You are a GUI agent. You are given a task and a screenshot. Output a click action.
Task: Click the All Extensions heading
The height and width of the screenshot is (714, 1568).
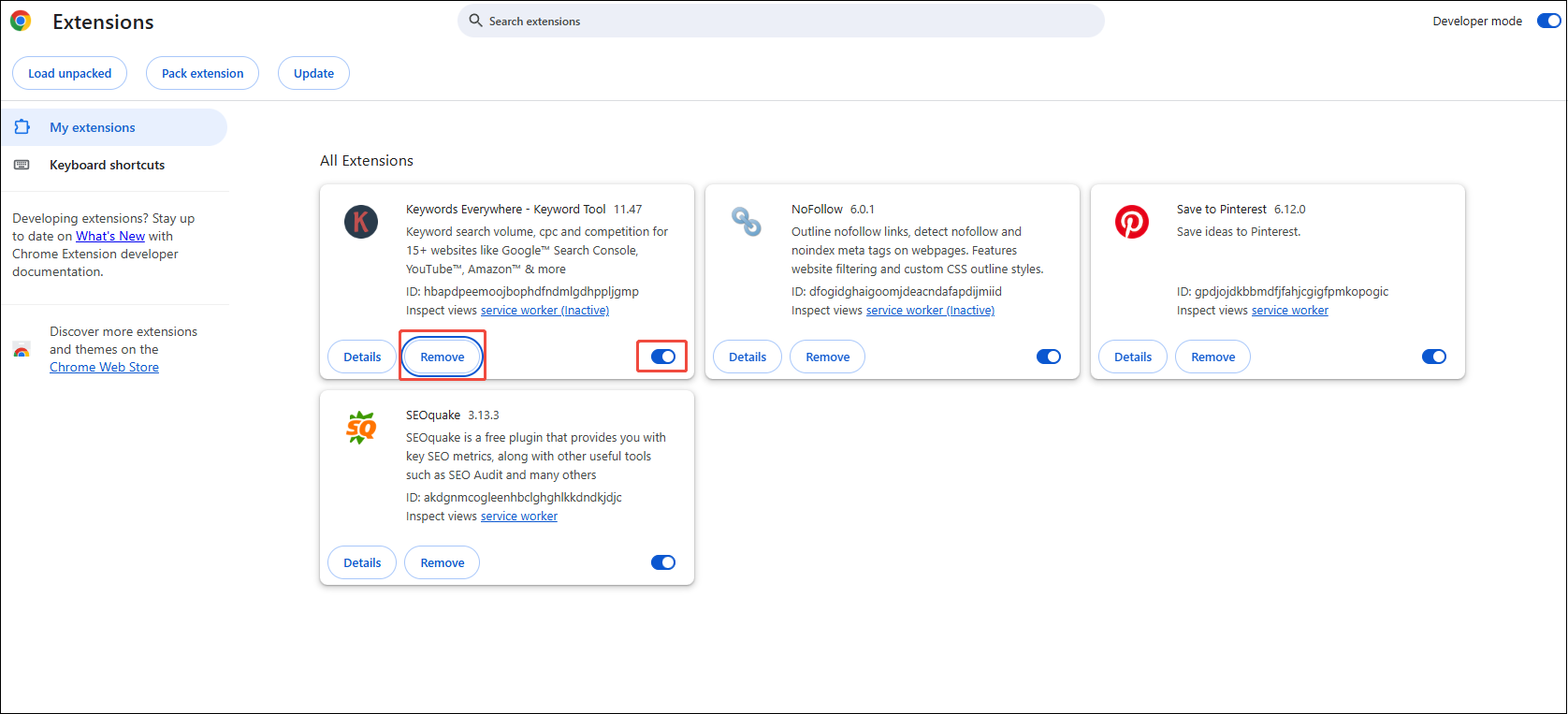click(367, 160)
